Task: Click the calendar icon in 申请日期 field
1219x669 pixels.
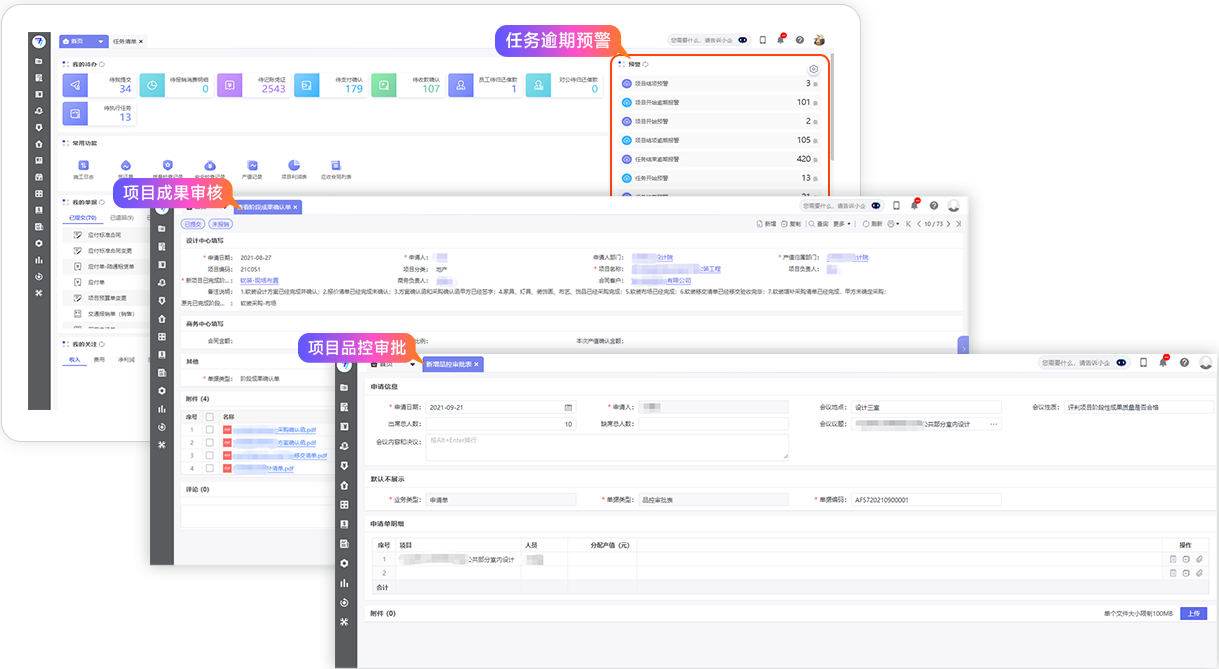Action: point(569,408)
